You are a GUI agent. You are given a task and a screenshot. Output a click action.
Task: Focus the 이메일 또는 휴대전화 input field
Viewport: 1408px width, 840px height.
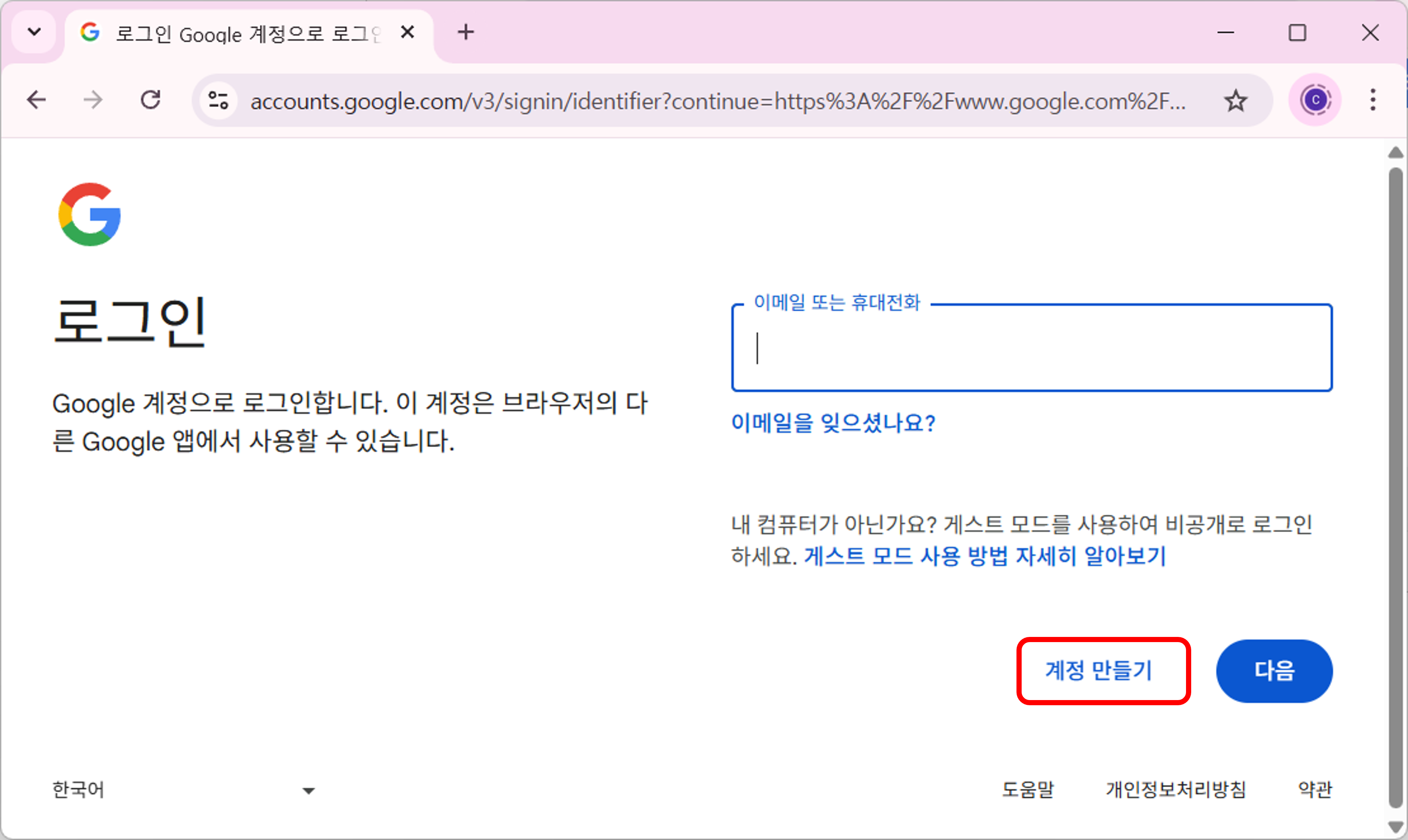(x=1031, y=348)
